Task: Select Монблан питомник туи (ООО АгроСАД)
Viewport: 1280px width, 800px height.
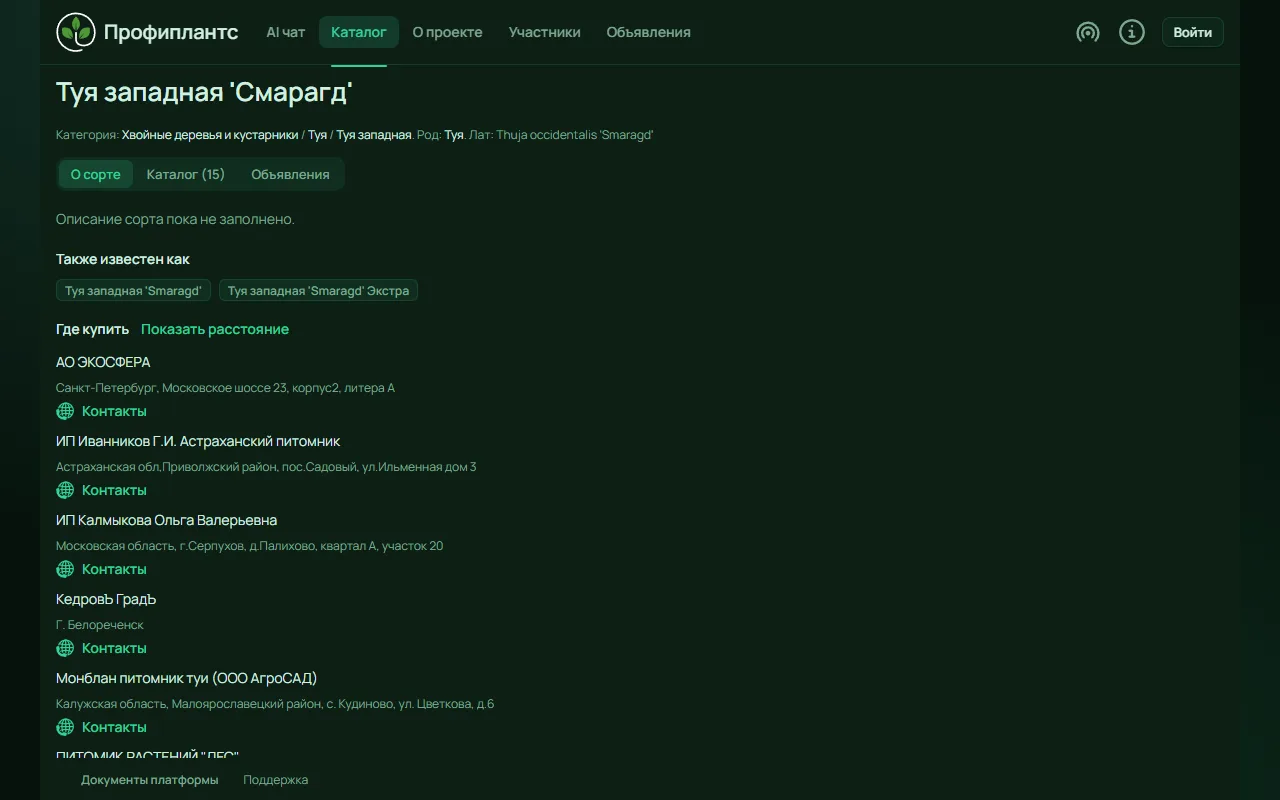Action: point(186,678)
